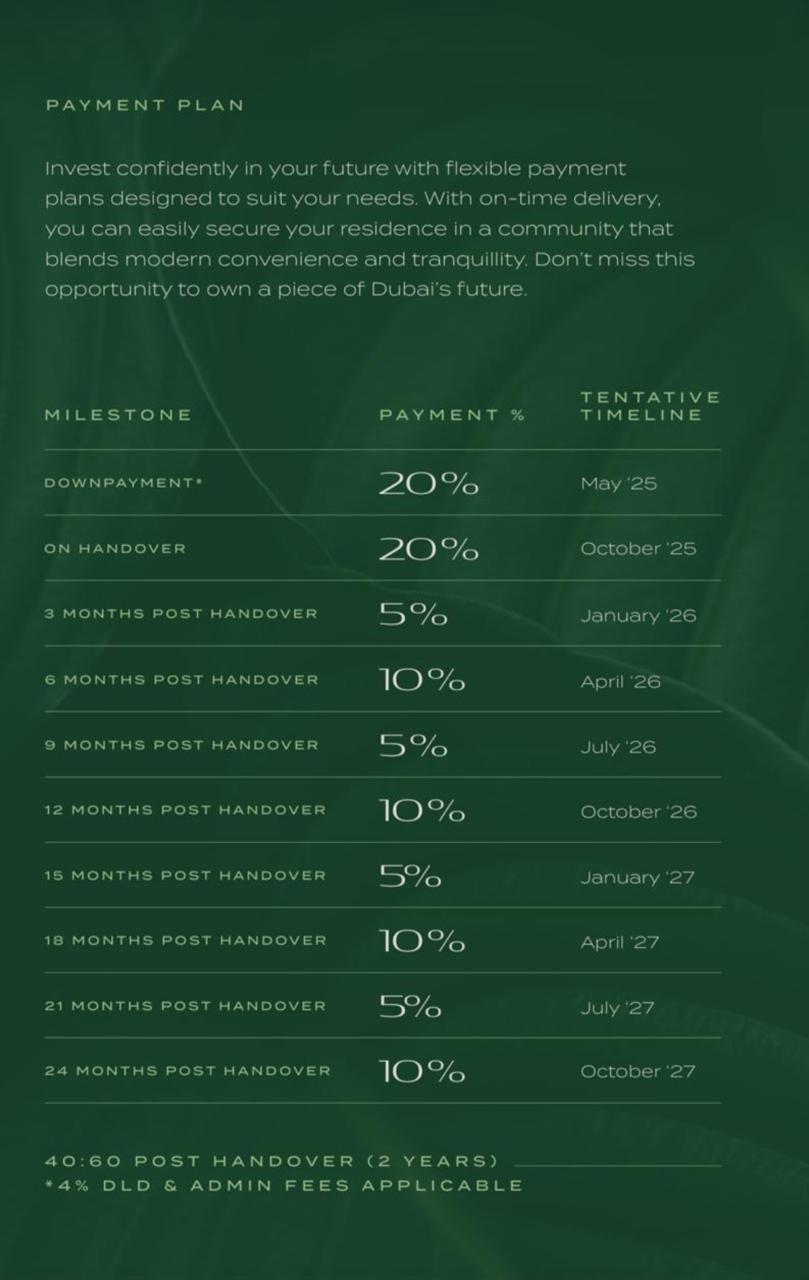The width and height of the screenshot is (809, 1280).
Task: Select the ON HANDOVER milestone label
Action: tap(115, 549)
